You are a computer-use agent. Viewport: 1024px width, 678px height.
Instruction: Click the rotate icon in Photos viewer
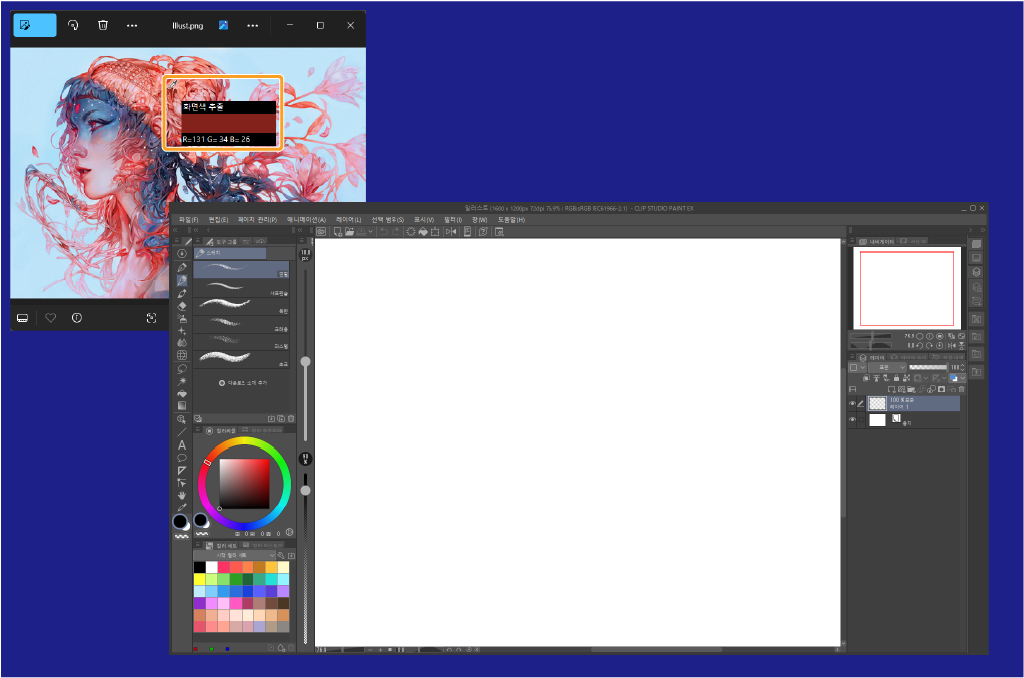73,25
